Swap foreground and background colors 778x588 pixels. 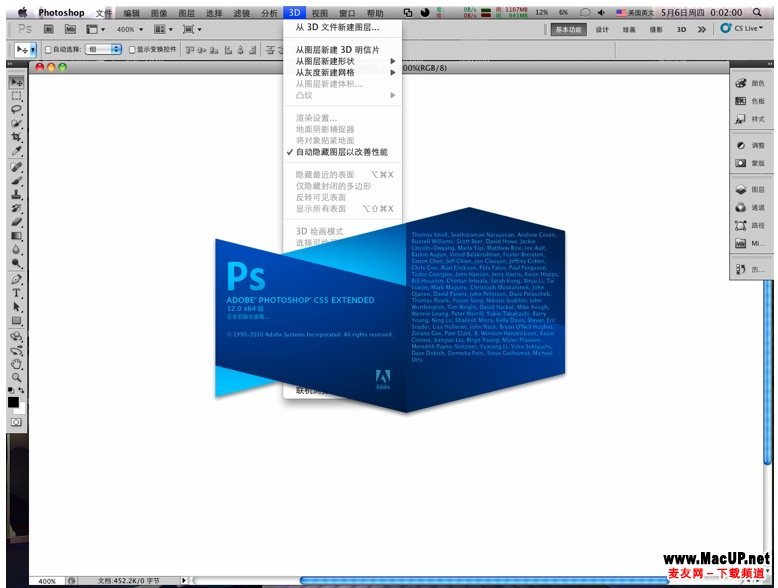coord(21,391)
